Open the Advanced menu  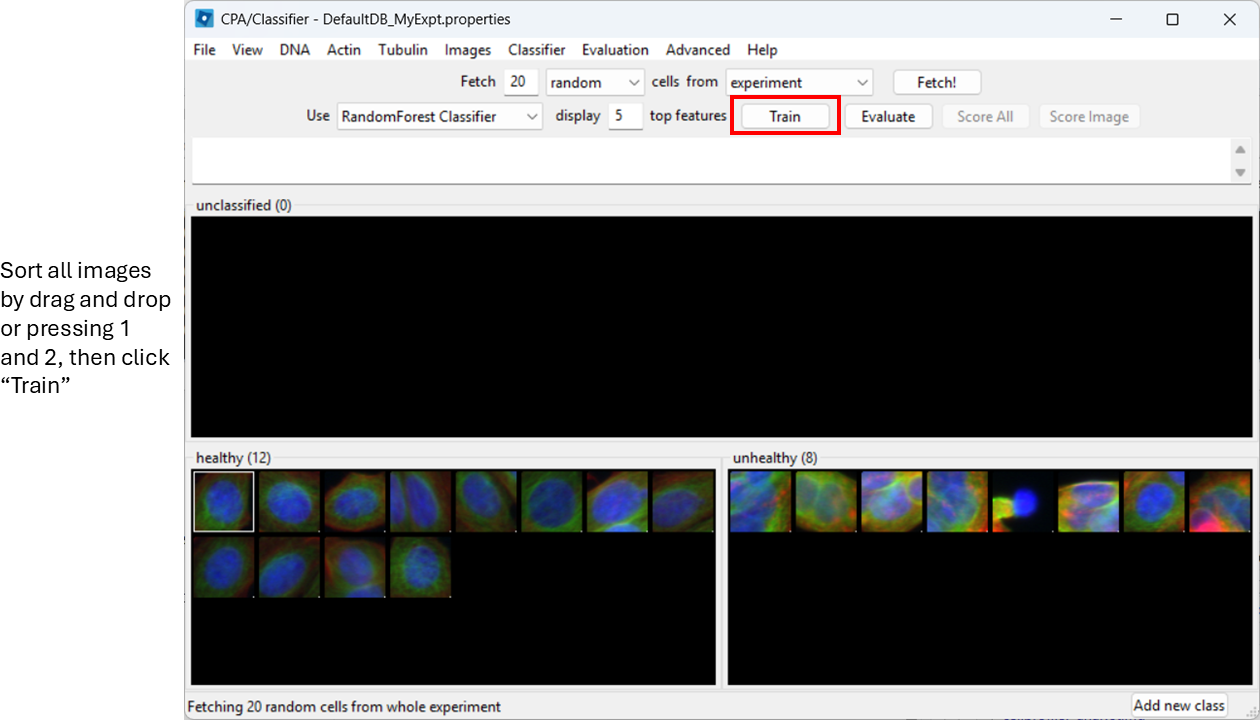click(x=697, y=49)
